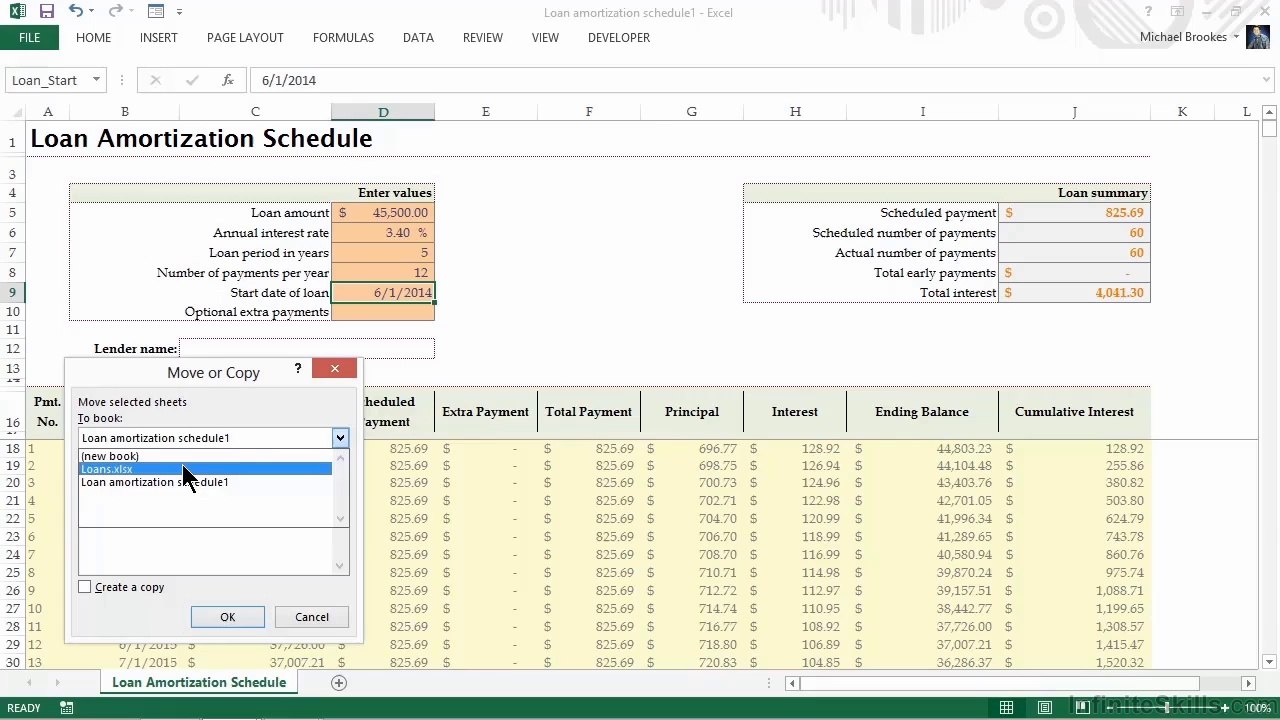Open the VIEW ribbon tab
The height and width of the screenshot is (720, 1280).
pos(545,37)
